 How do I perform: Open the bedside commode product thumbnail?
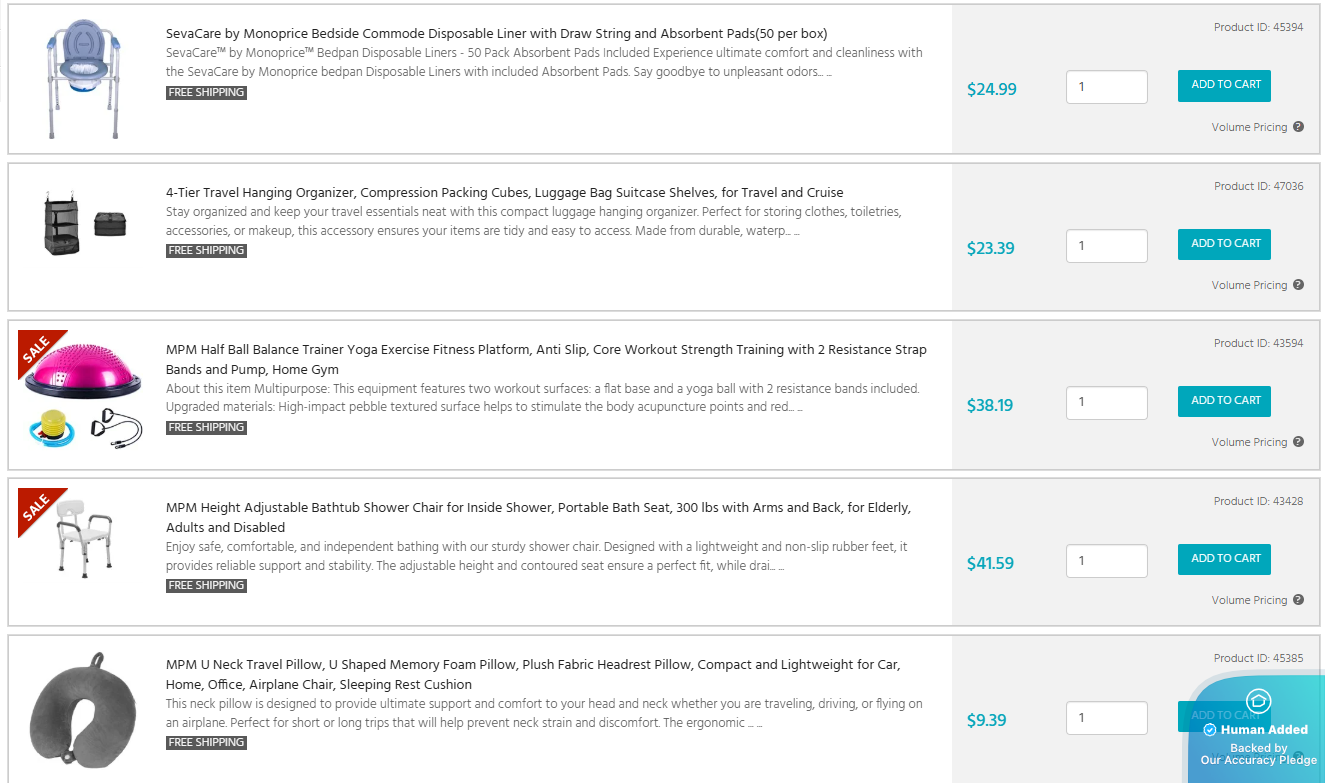click(x=82, y=78)
